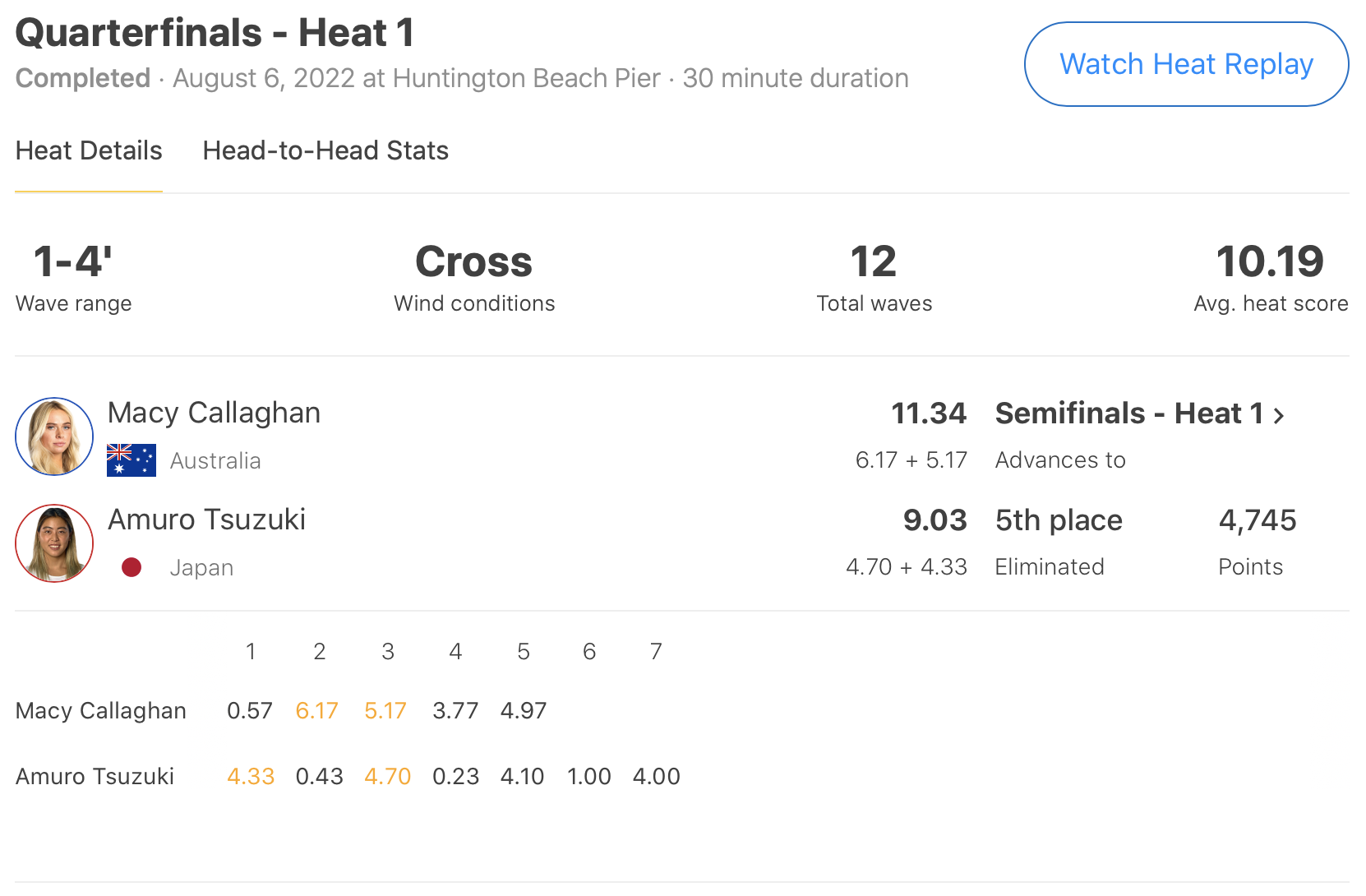Click the 4,745 Points value
This screenshot has height=896, width=1366.
[x=1257, y=520]
